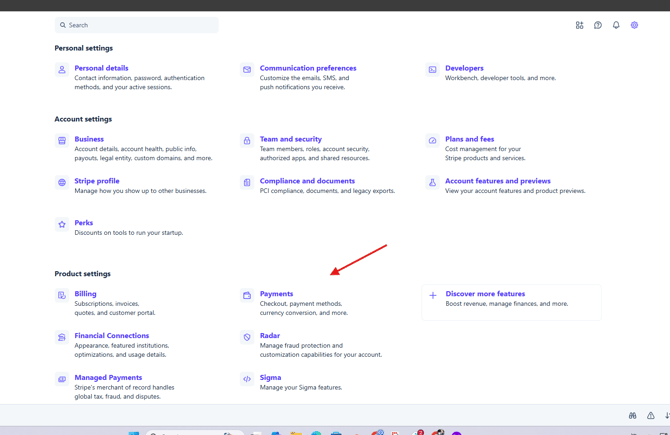
Task: Click the person icon beside Personal details
Action: tap(62, 69)
